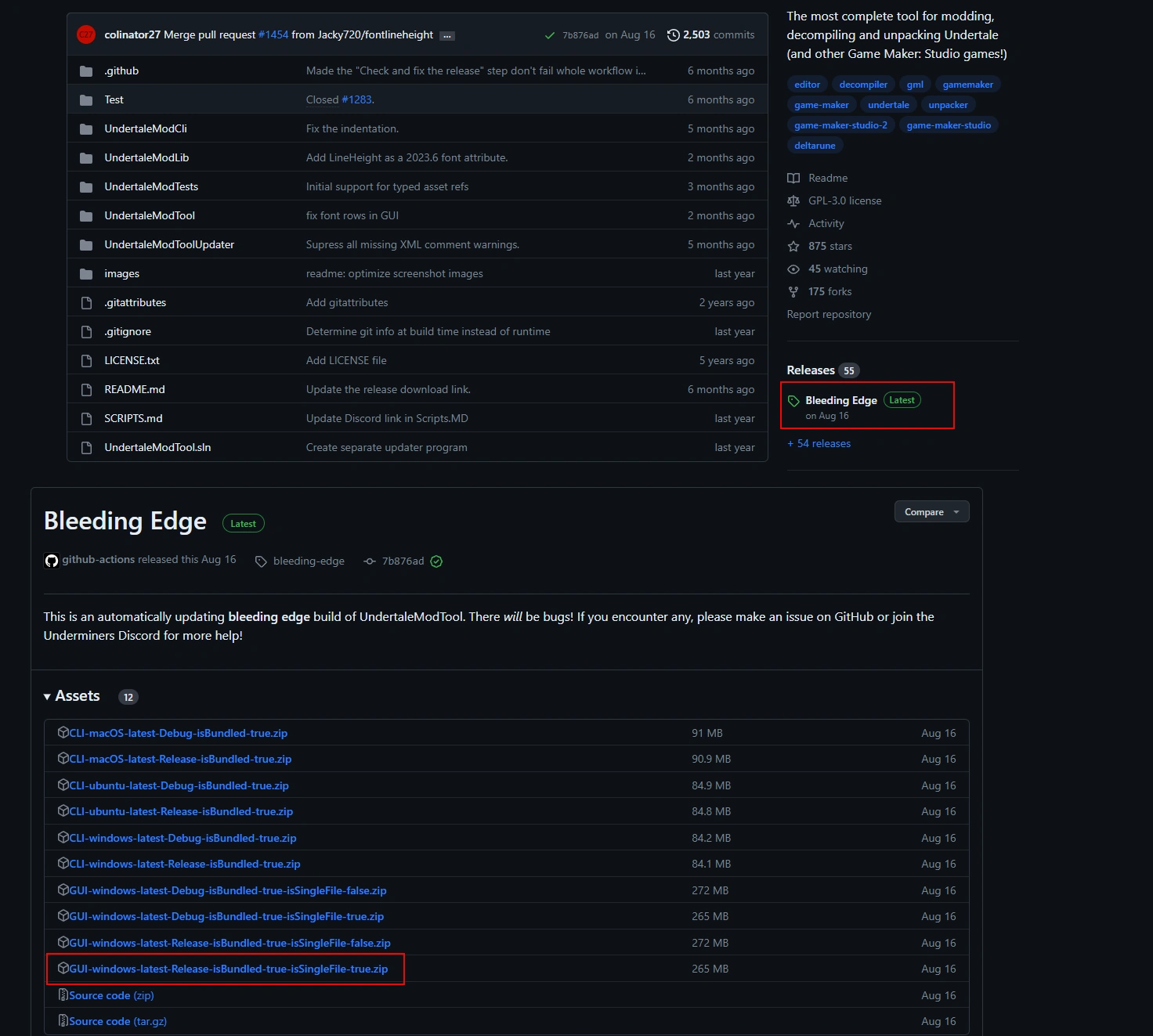Download GUI-windows-latest-Debug-isBundled-true-isSingleFile-false.zip
This screenshot has height=1036, width=1153.
(x=228, y=891)
